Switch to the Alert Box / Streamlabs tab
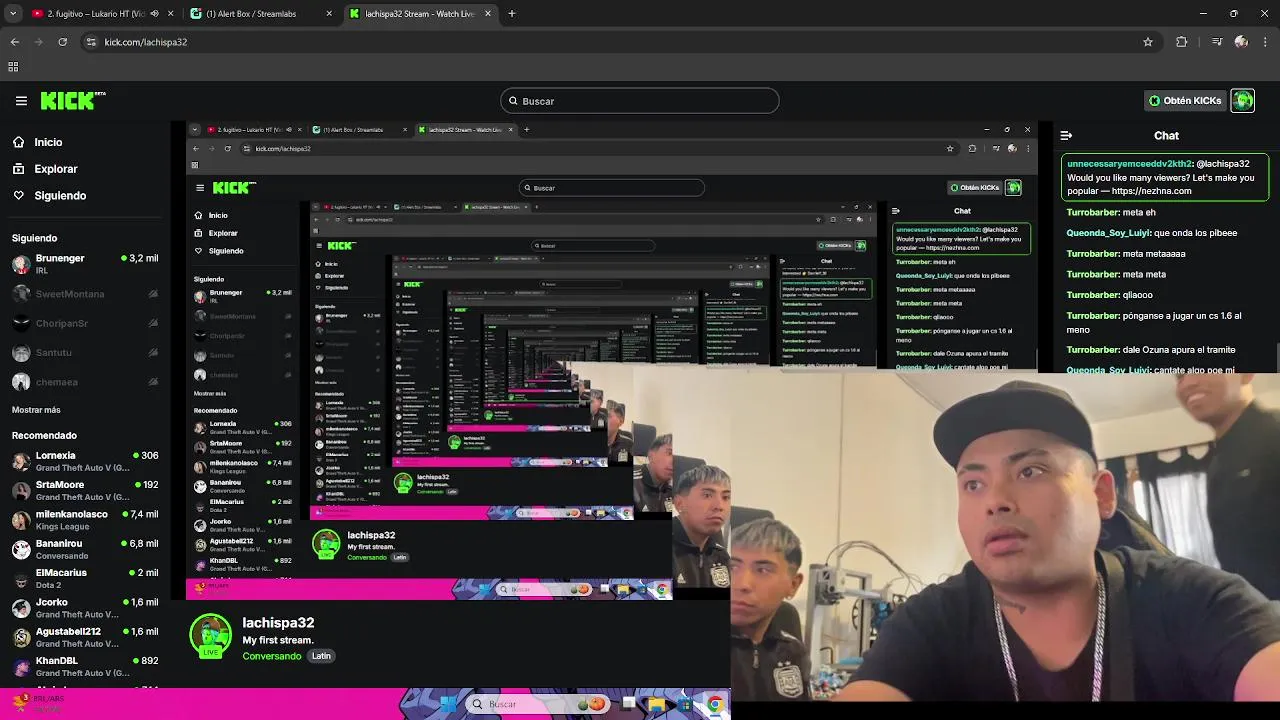The image size is (1280, 720). click(x=260, y=14)
